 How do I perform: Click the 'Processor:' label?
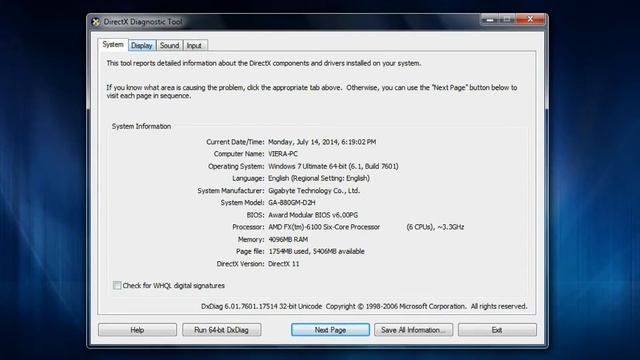[248, 227]
